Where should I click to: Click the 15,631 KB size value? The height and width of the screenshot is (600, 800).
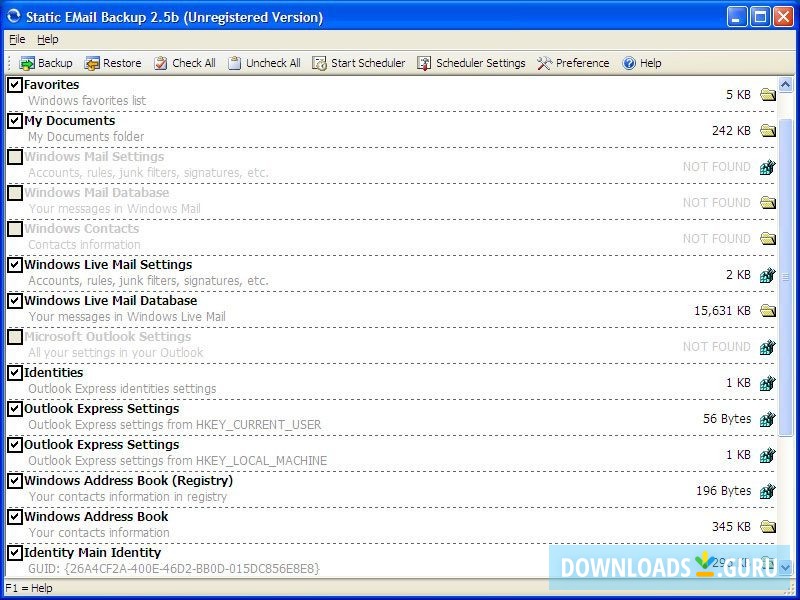click(722, 311)
